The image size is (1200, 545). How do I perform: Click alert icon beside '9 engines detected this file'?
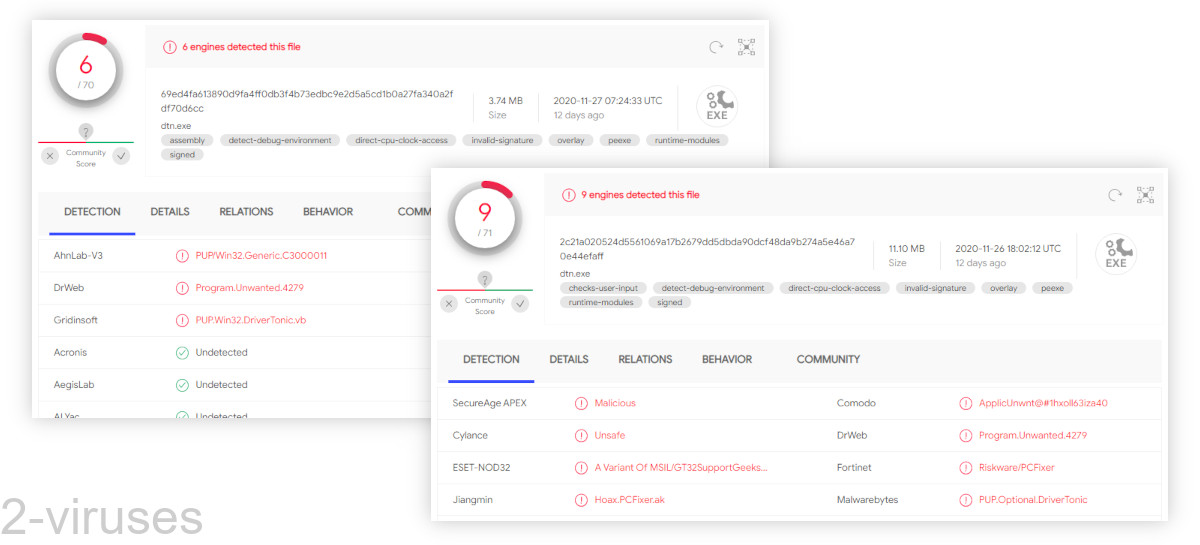(568, 195)
